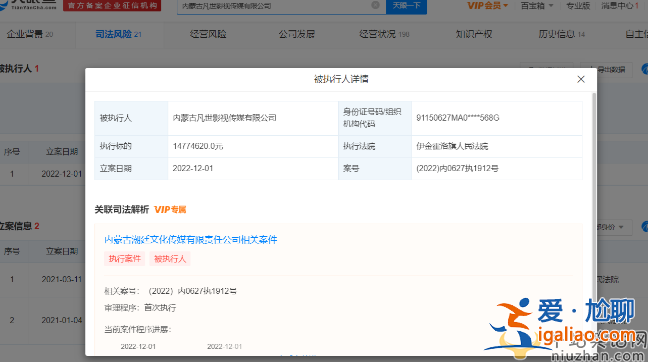Click the 被执行人 red tag

(x=170, y=259)
